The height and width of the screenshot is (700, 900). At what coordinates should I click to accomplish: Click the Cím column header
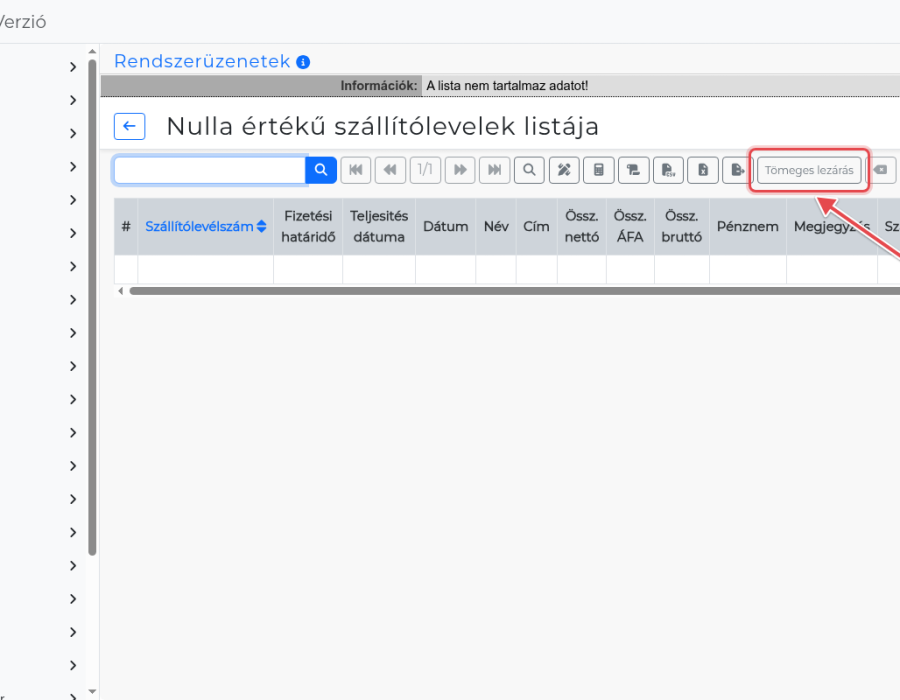536,227
